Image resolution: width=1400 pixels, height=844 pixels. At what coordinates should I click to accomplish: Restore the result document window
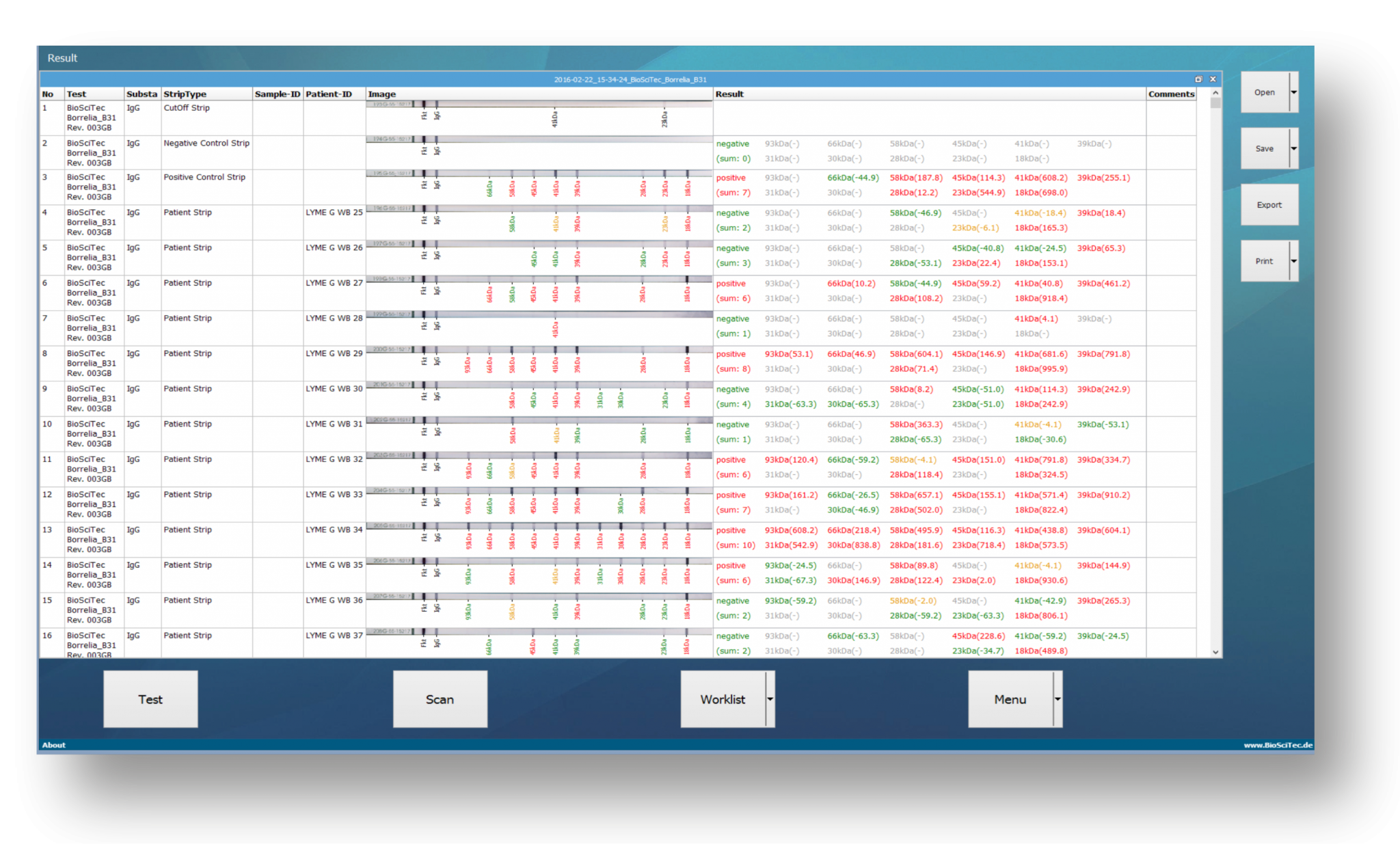click(x=1198, y=79)
